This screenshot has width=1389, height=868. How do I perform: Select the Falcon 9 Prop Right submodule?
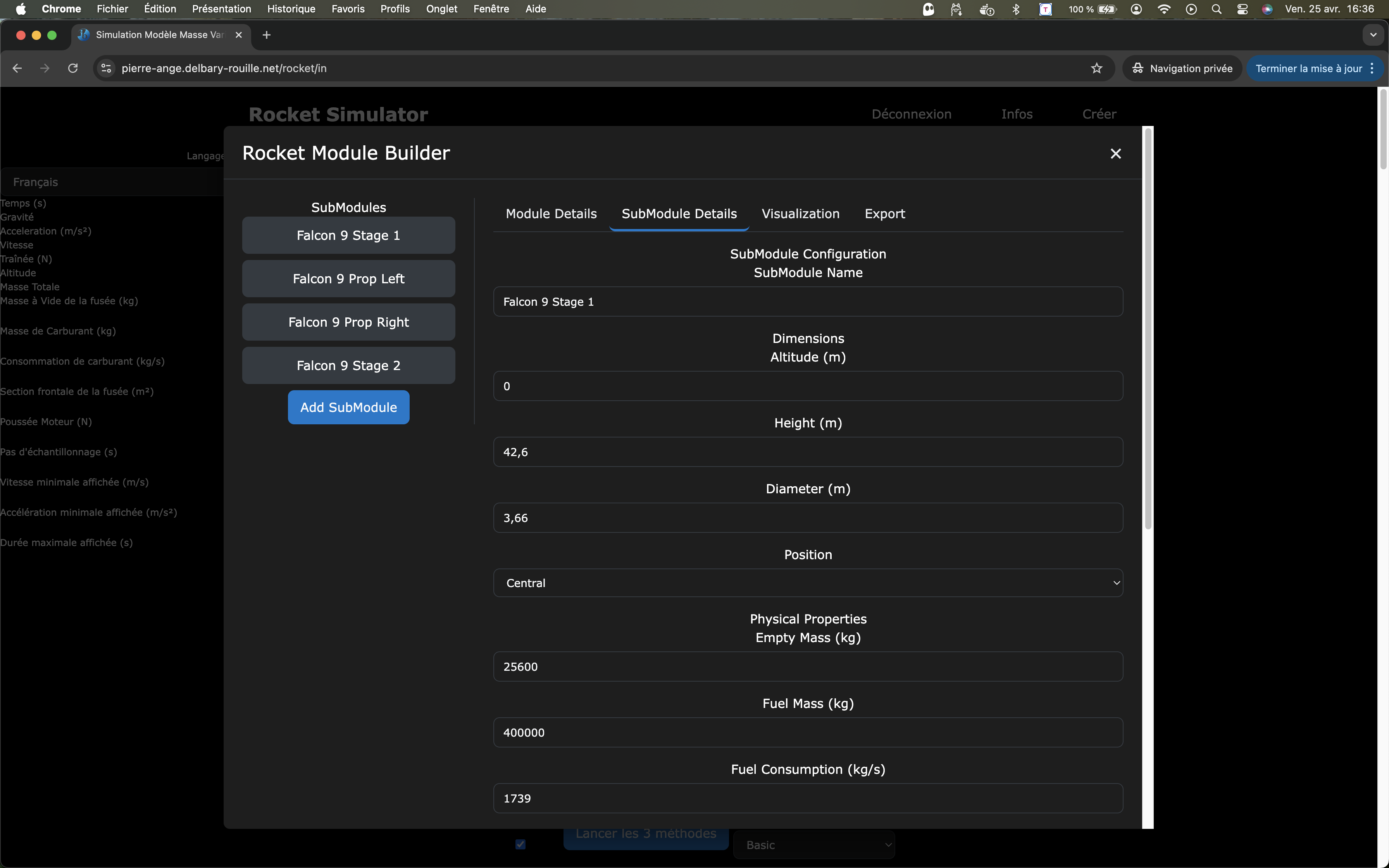(348, 322)
